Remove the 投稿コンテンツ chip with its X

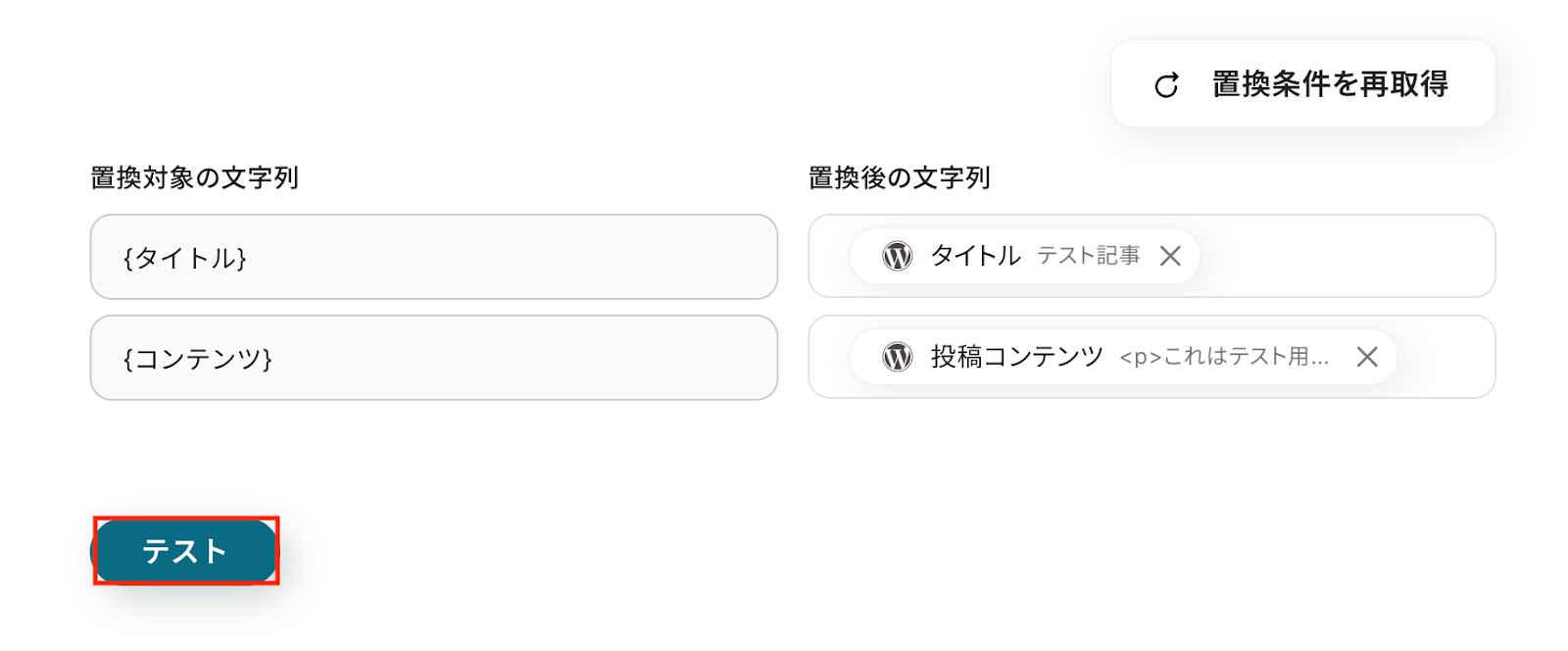[x=1367, y=357]
